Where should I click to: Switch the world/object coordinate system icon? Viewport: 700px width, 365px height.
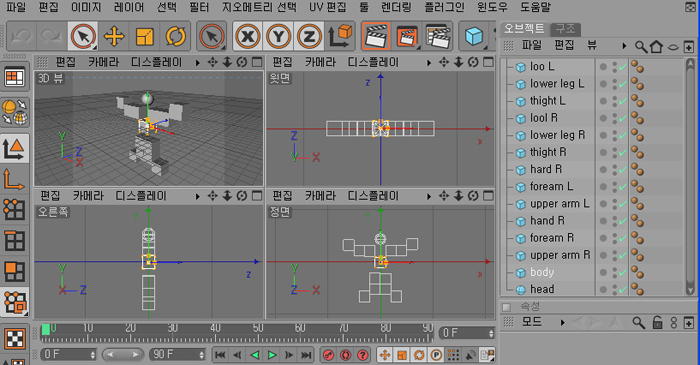(x=340, y=36)
